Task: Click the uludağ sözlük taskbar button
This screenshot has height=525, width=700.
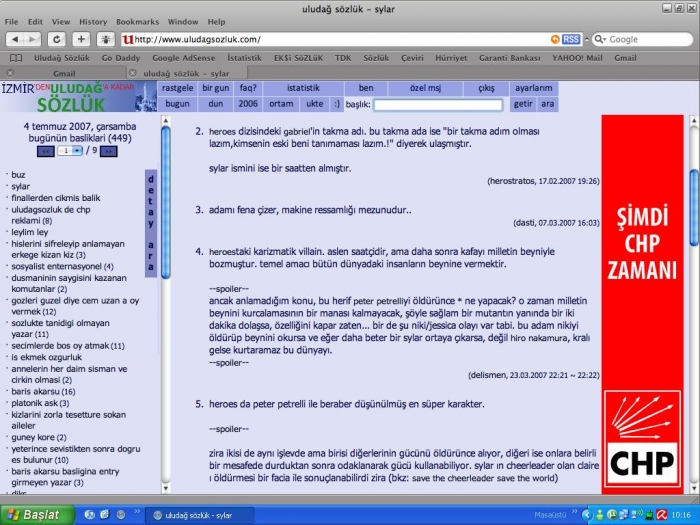Action: tap(200, 515)
